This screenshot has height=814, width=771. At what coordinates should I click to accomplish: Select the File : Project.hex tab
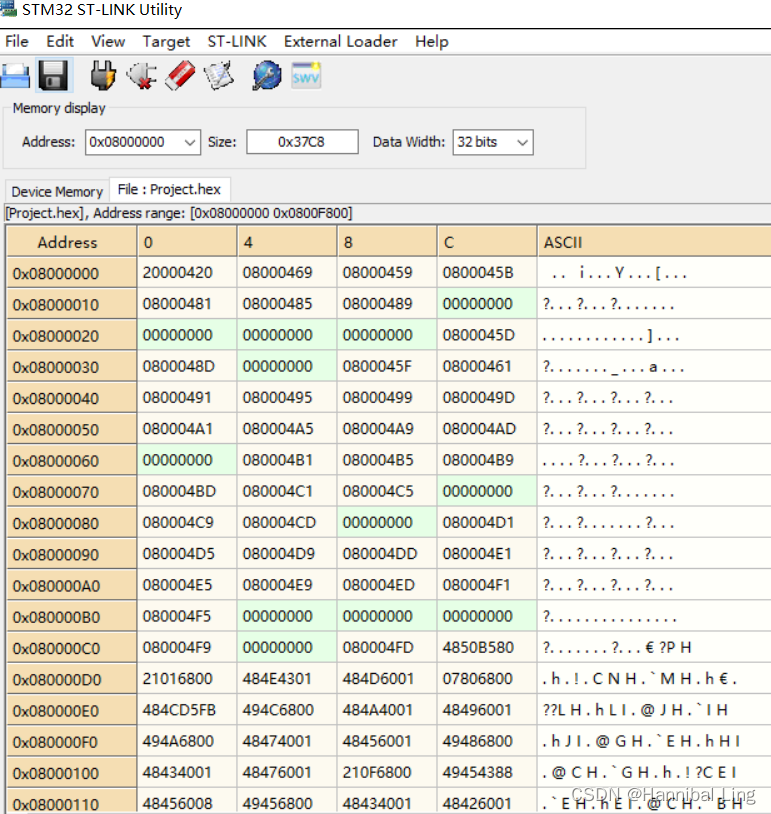pos(169,189)
